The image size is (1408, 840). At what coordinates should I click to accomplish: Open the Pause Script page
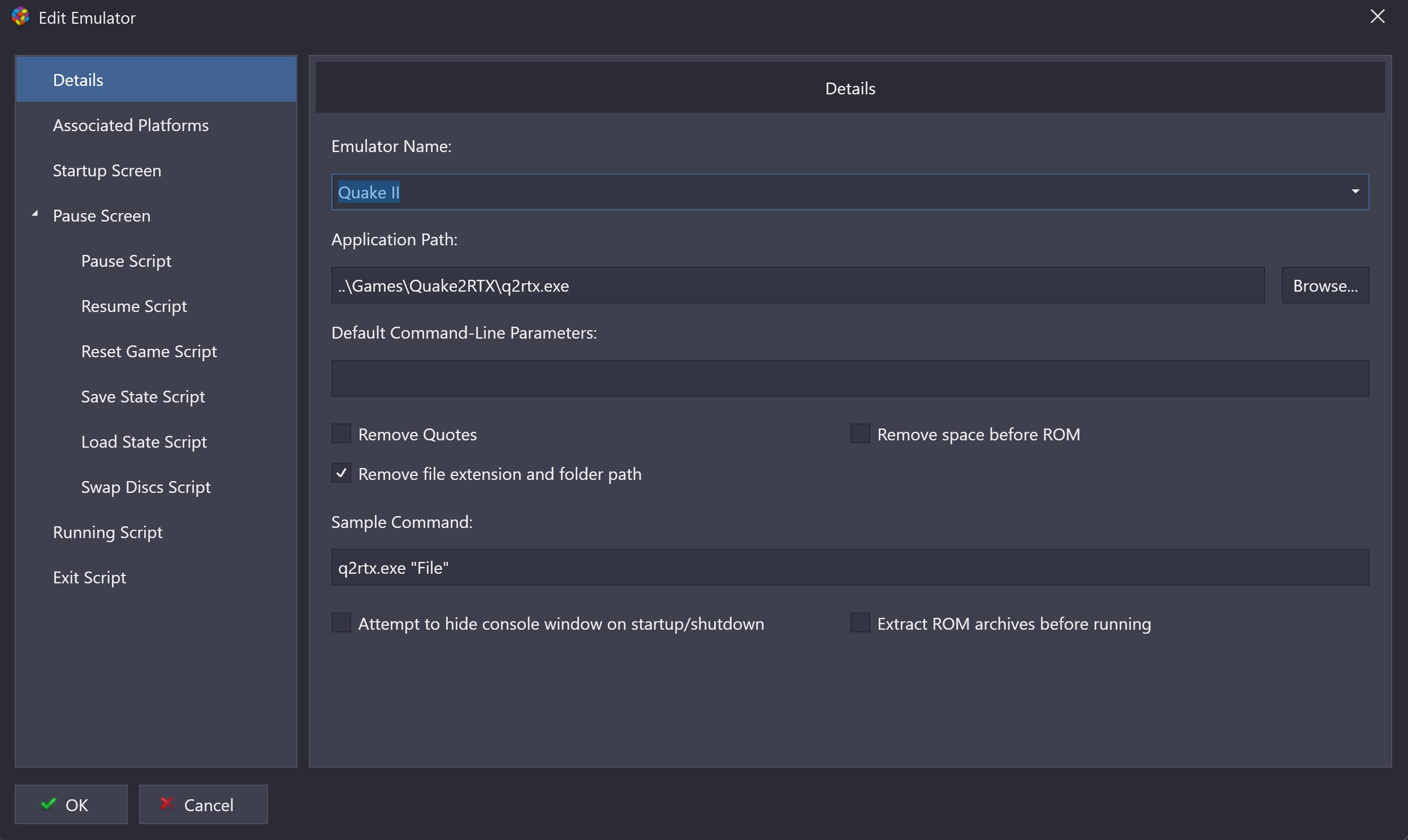(x=156, y=261)
